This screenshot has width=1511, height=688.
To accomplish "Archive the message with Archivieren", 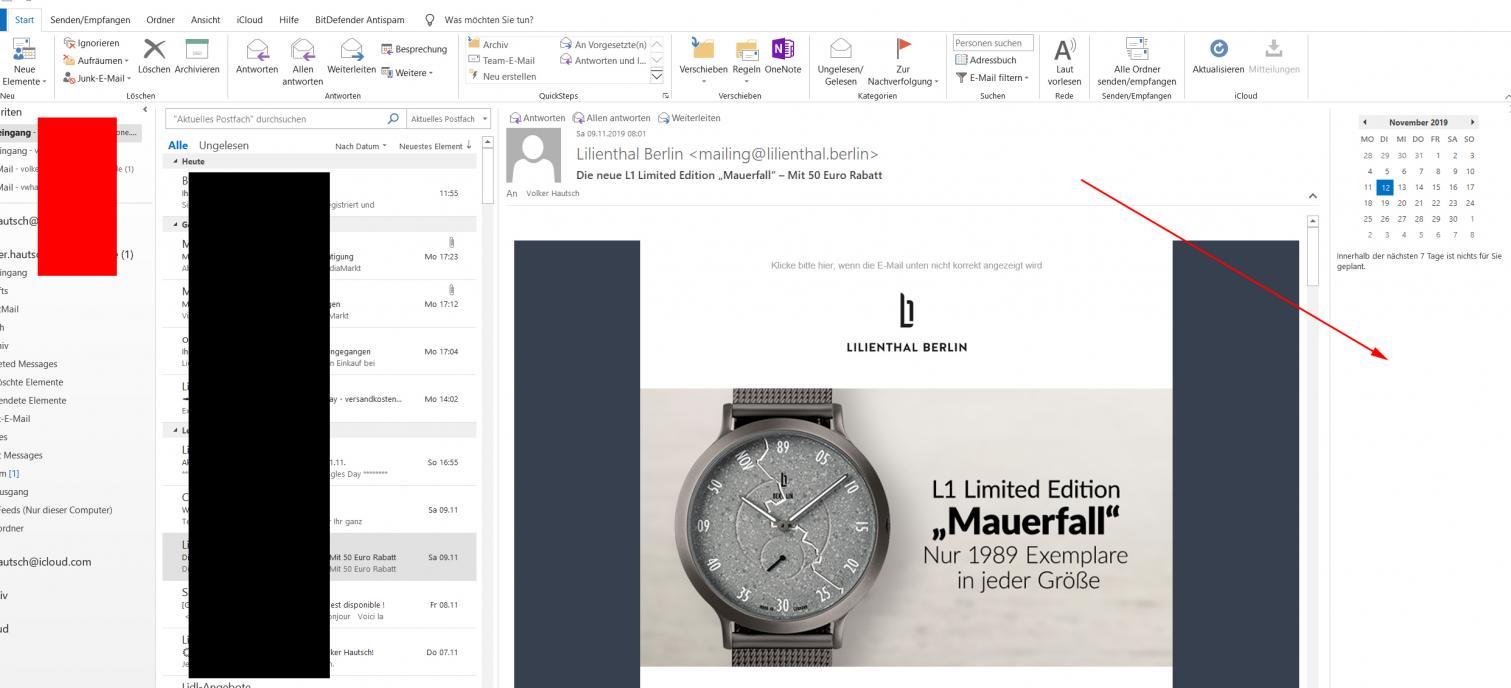I will [x=197, y=58].
